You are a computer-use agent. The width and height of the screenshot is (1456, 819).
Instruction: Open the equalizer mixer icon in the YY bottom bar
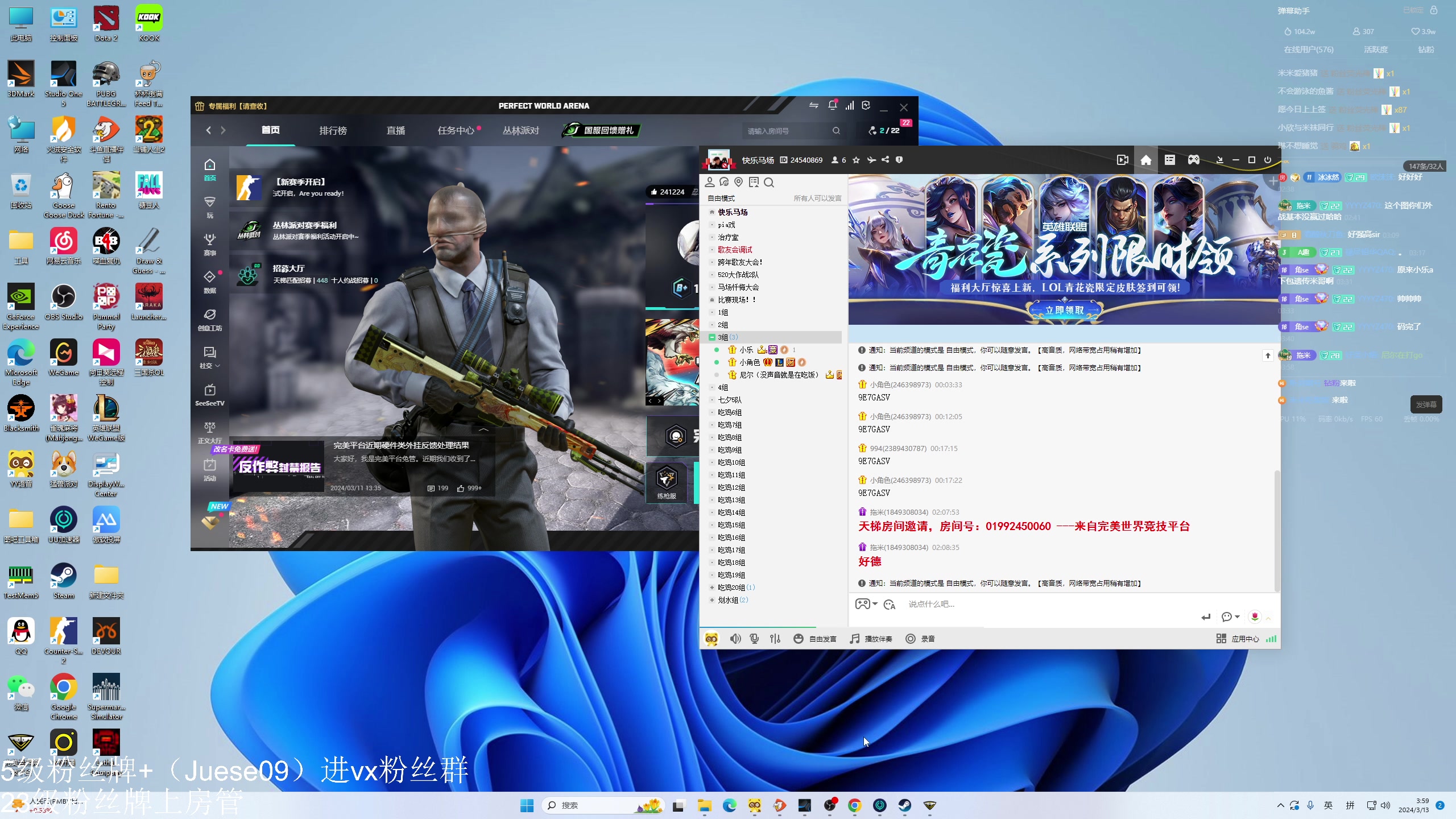coord(775,639)
